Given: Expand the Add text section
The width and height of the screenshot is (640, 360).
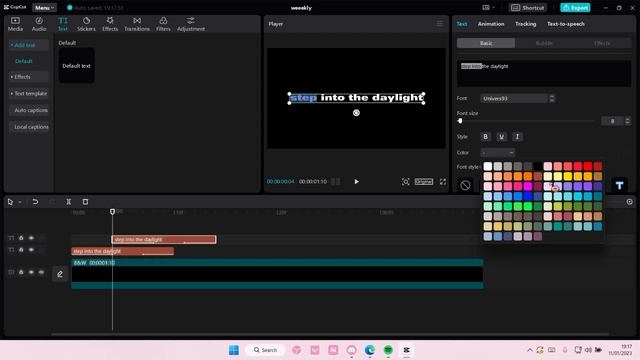Looking at the screenshot, I should [x=29, y=45].
